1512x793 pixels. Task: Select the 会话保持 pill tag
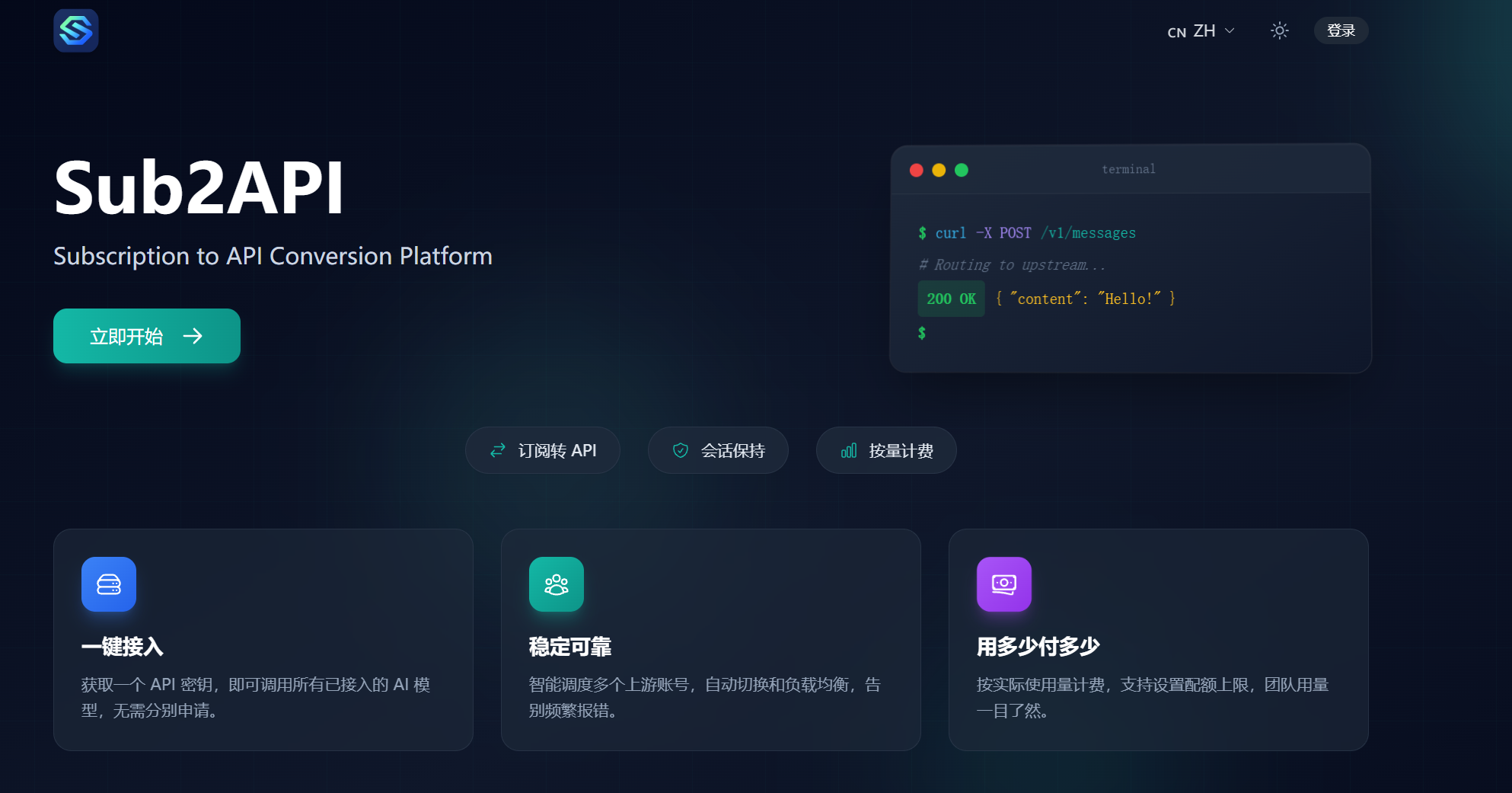point(718,450)
